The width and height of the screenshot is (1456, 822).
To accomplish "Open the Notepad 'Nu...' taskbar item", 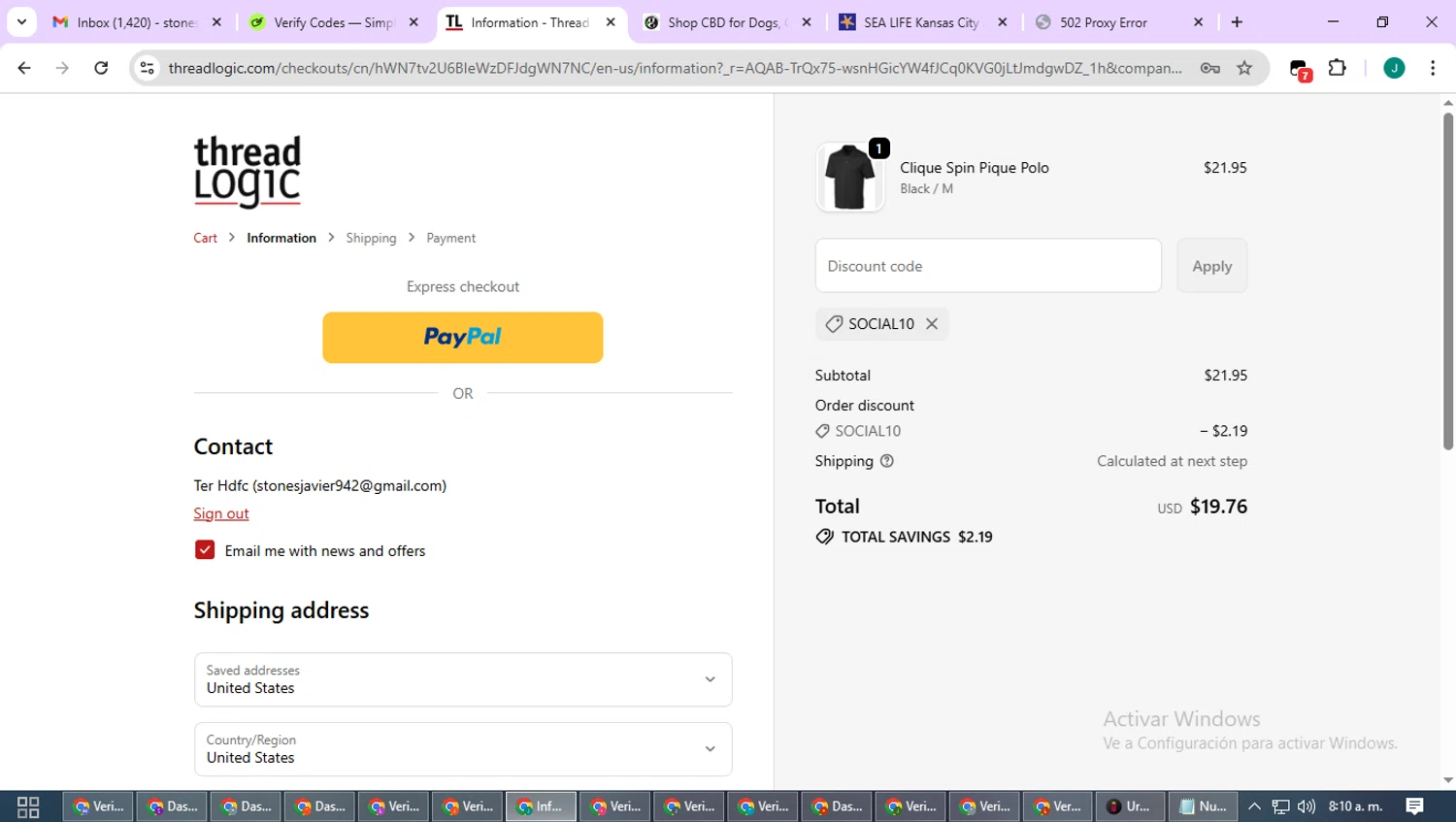I will point(1203,806).
